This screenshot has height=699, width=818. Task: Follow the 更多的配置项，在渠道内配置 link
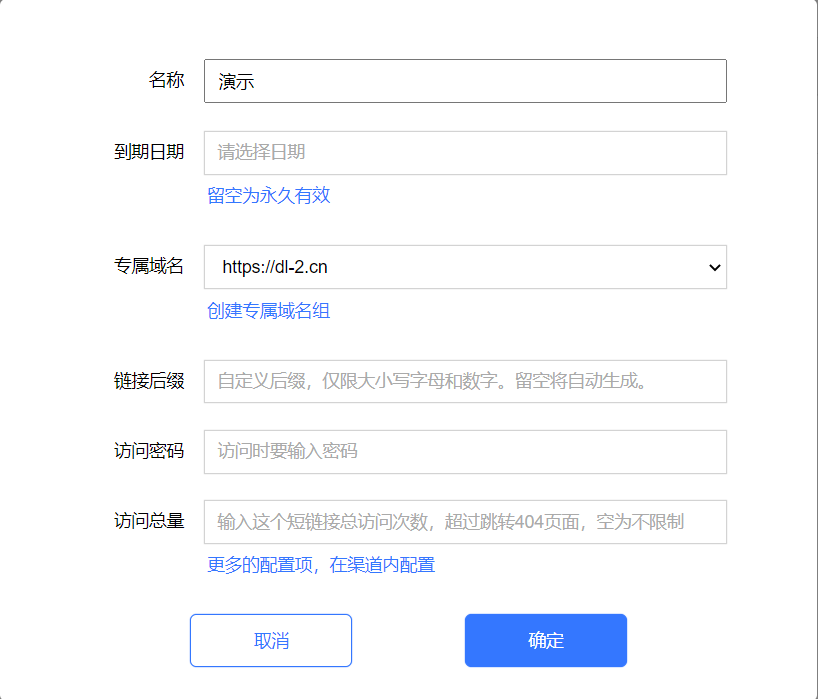tap(321, 565)
